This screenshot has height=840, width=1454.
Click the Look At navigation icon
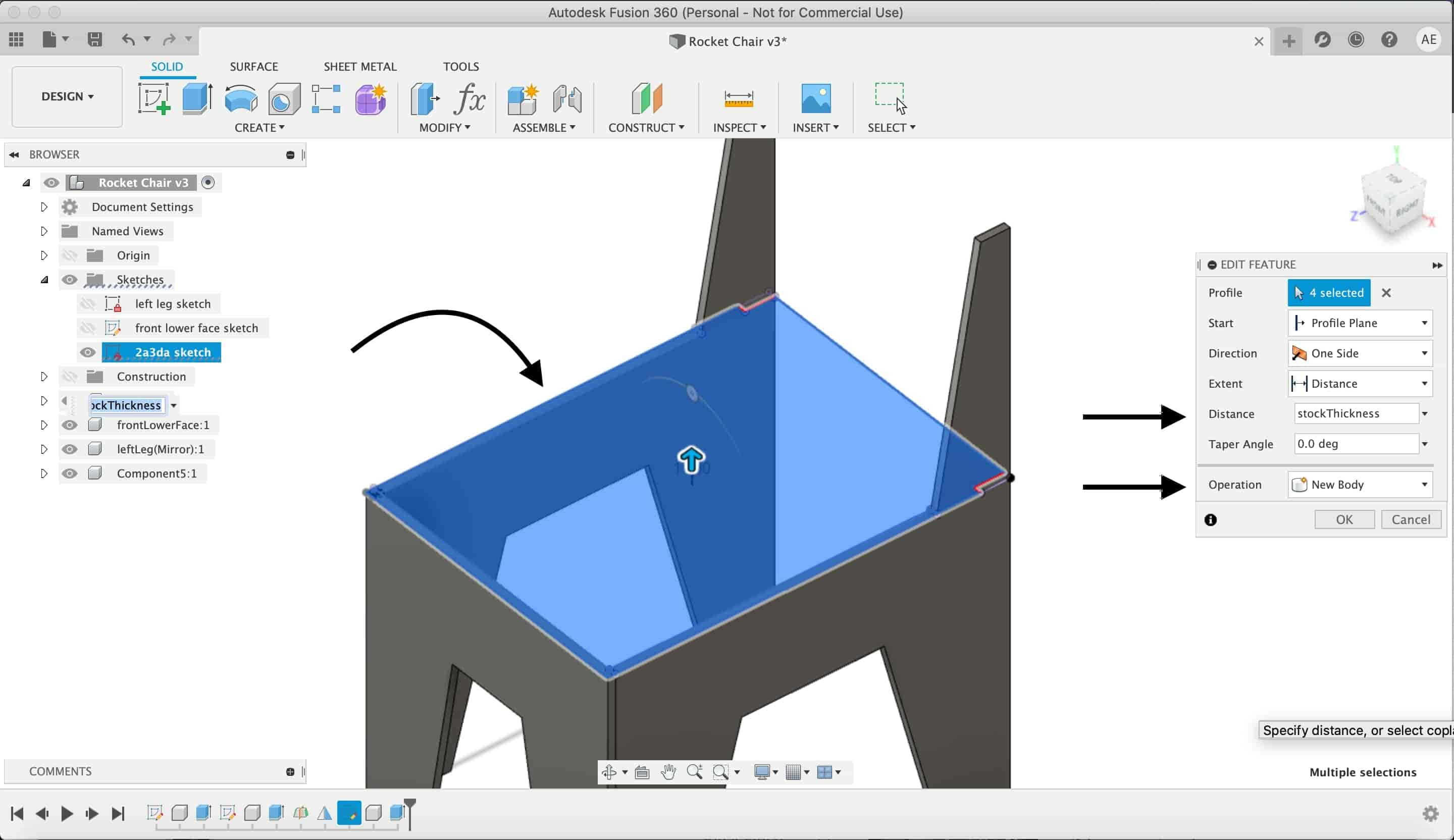click(x=642, y=772)
